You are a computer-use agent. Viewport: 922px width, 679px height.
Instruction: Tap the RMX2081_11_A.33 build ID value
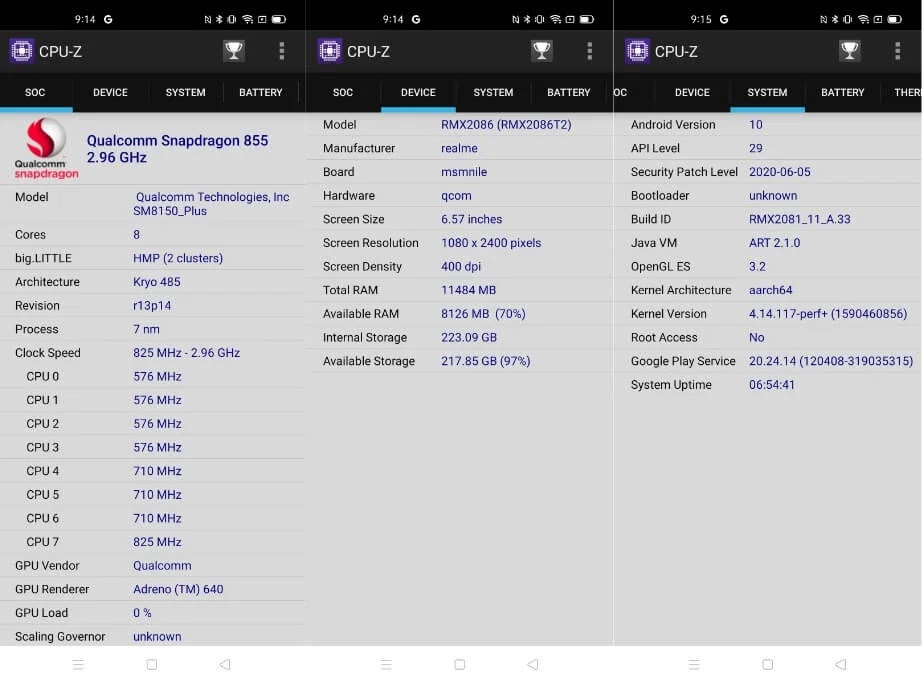click(x=800, y=219)
